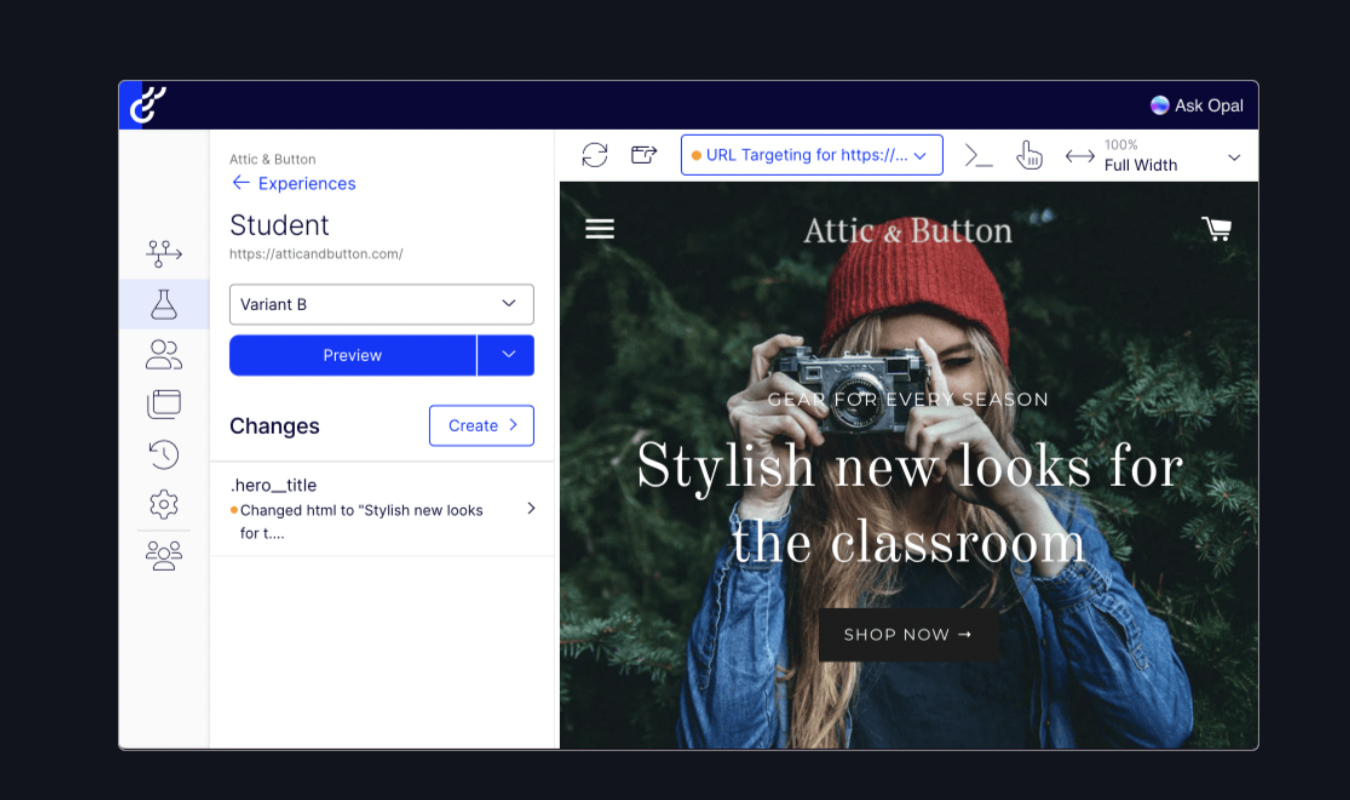Open the team collaborators icon in sidebar
This screenshot has width=1350, height=800.
[164, 555]
